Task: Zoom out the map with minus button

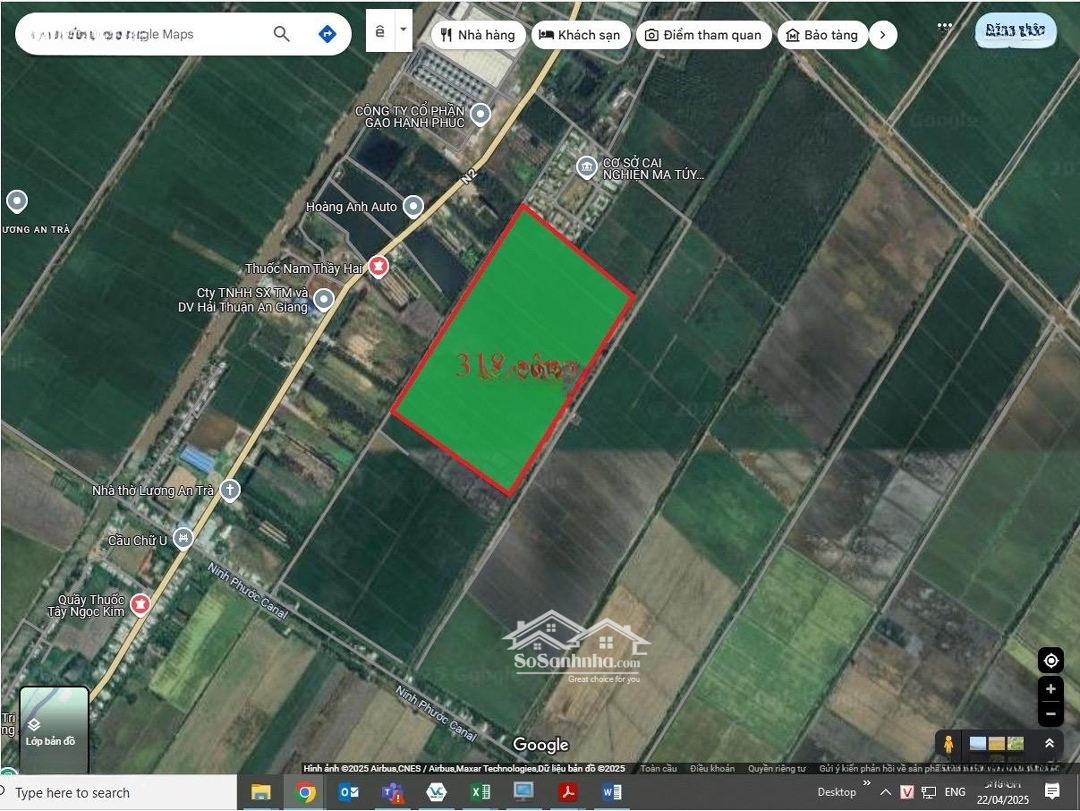Action: click(1050, 713)
